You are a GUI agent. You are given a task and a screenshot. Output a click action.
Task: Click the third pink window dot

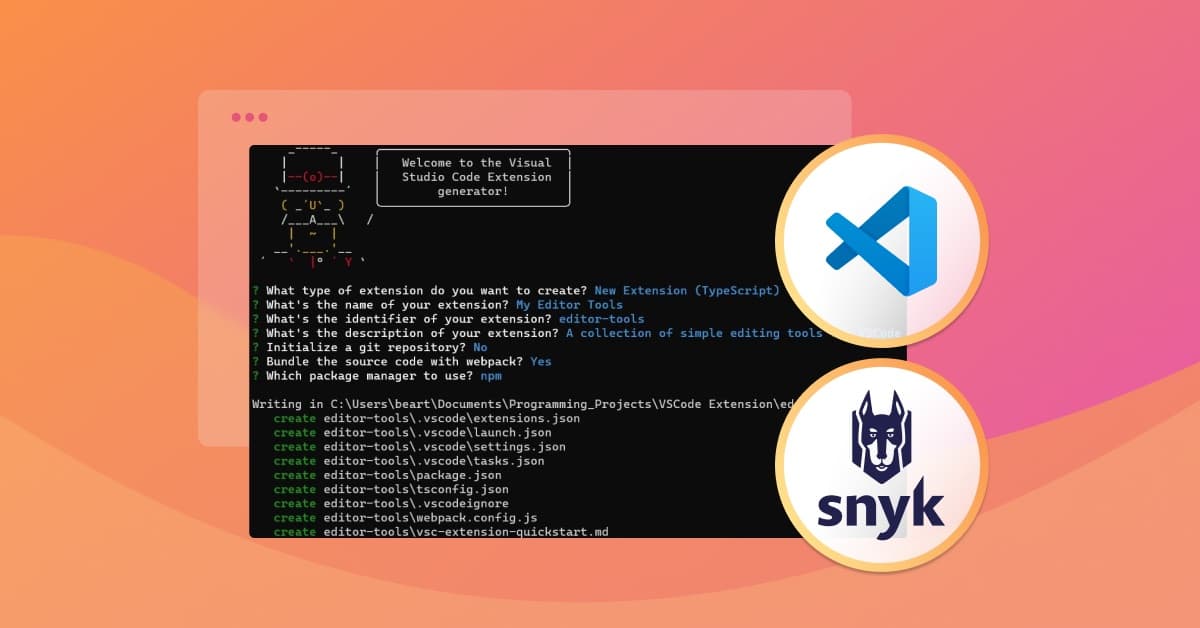click(263, 117)
